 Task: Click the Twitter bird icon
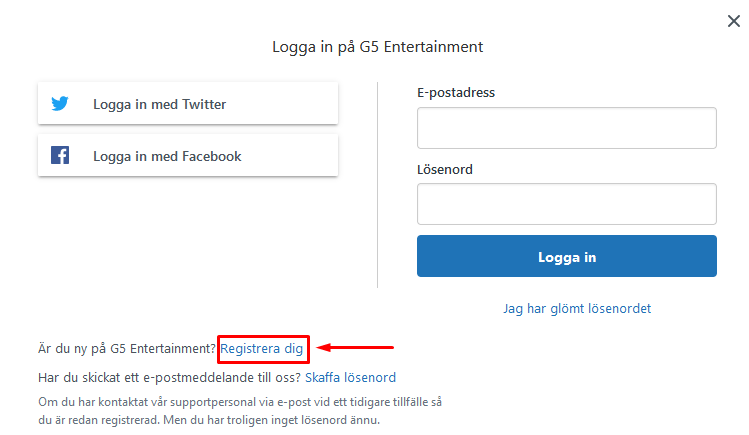(x=60, y=104)
